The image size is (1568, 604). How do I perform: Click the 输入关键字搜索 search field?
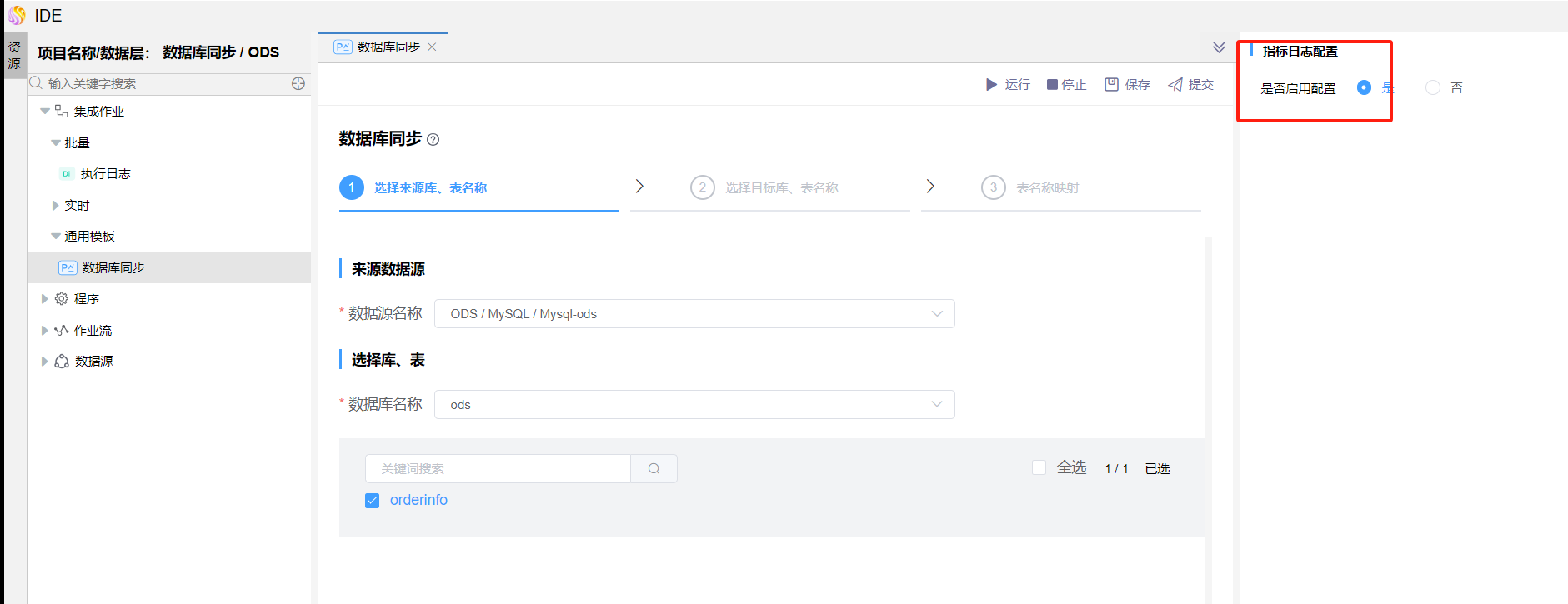coord(163,83)
